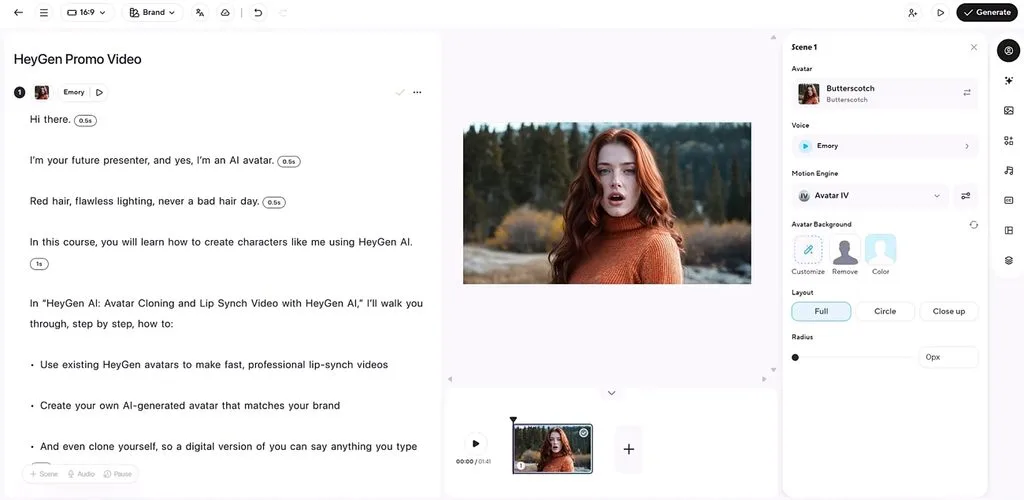1024x500 pixels.
Task: Insert a Pause from the bottom bar
Action: click(x=118, y=474)
